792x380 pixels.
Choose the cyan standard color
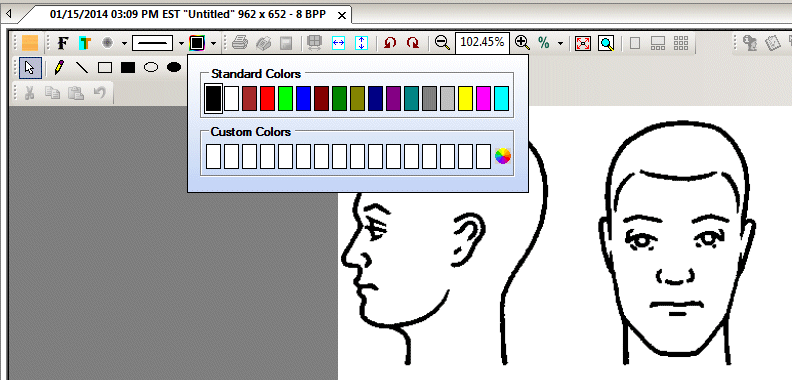pos(502,98)
